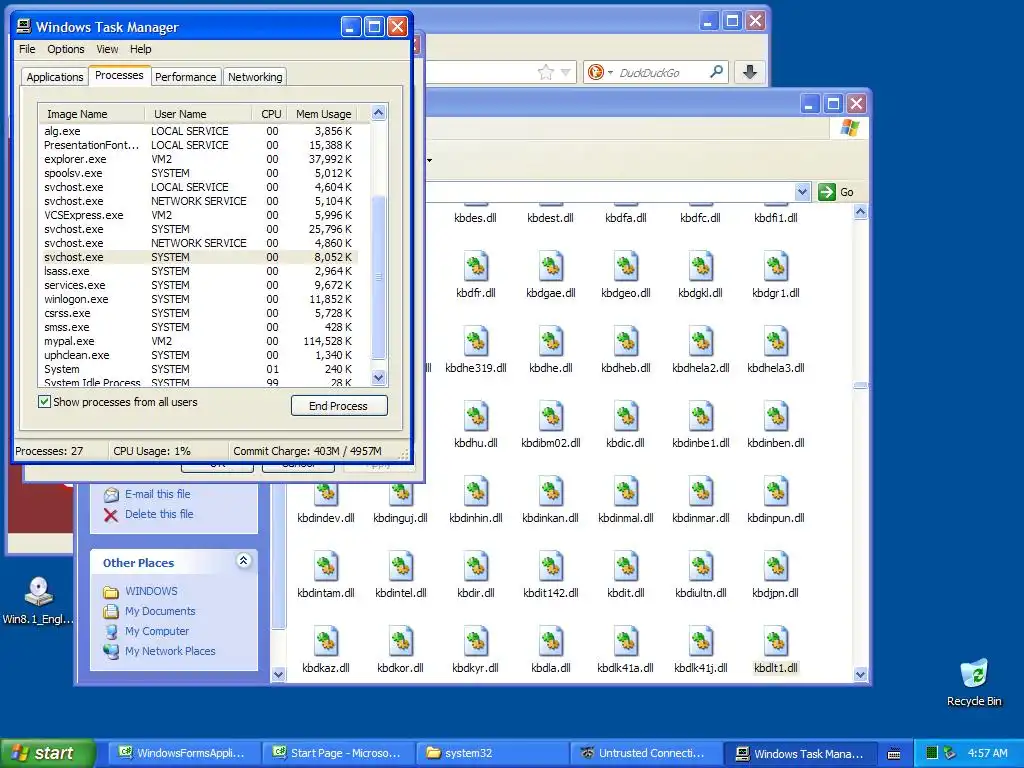
Task: Open the Options menu in Task Manager
Action: [65, 49]
